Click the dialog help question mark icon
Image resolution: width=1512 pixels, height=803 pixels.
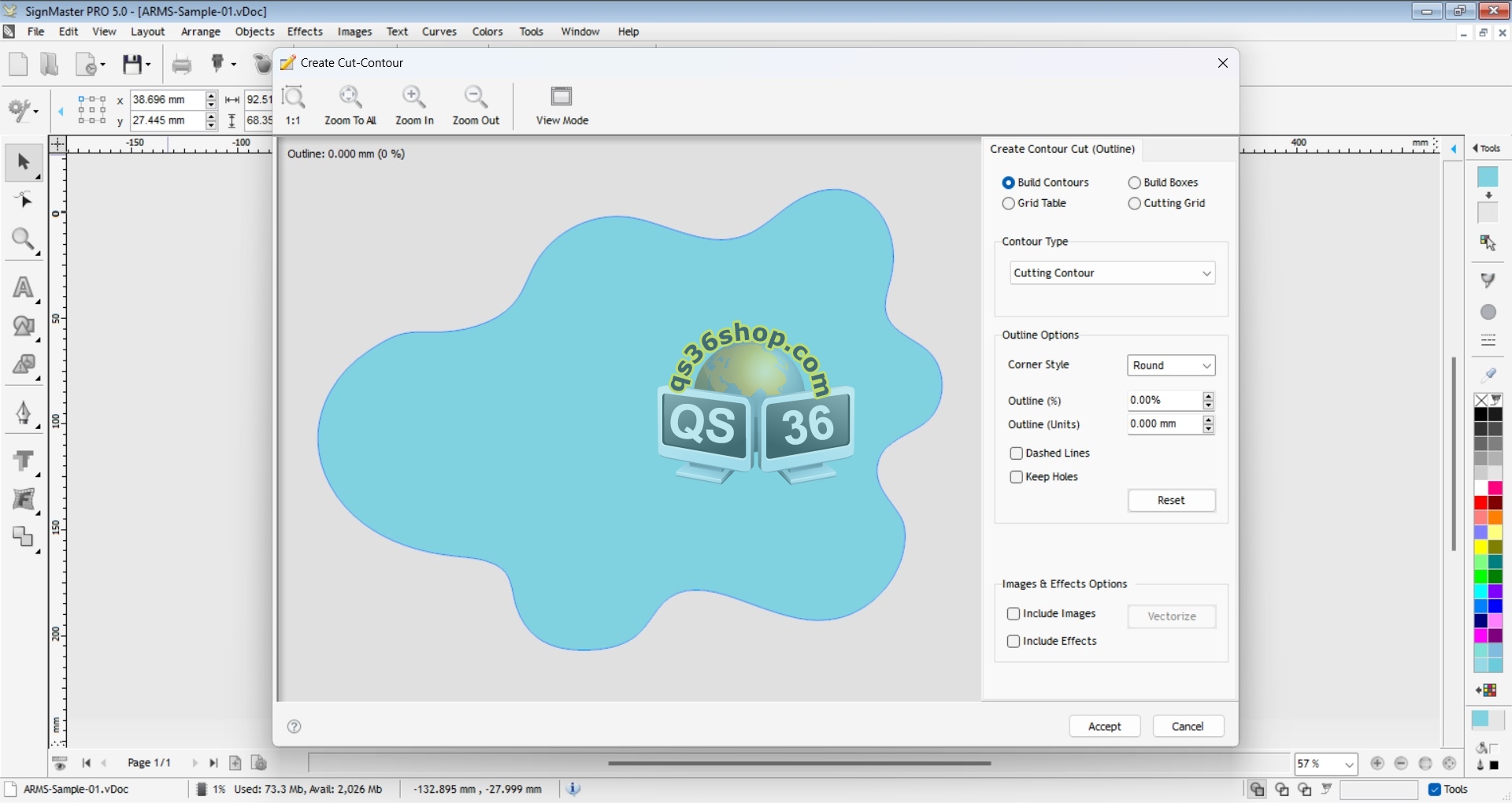click(x=294, y=727)
